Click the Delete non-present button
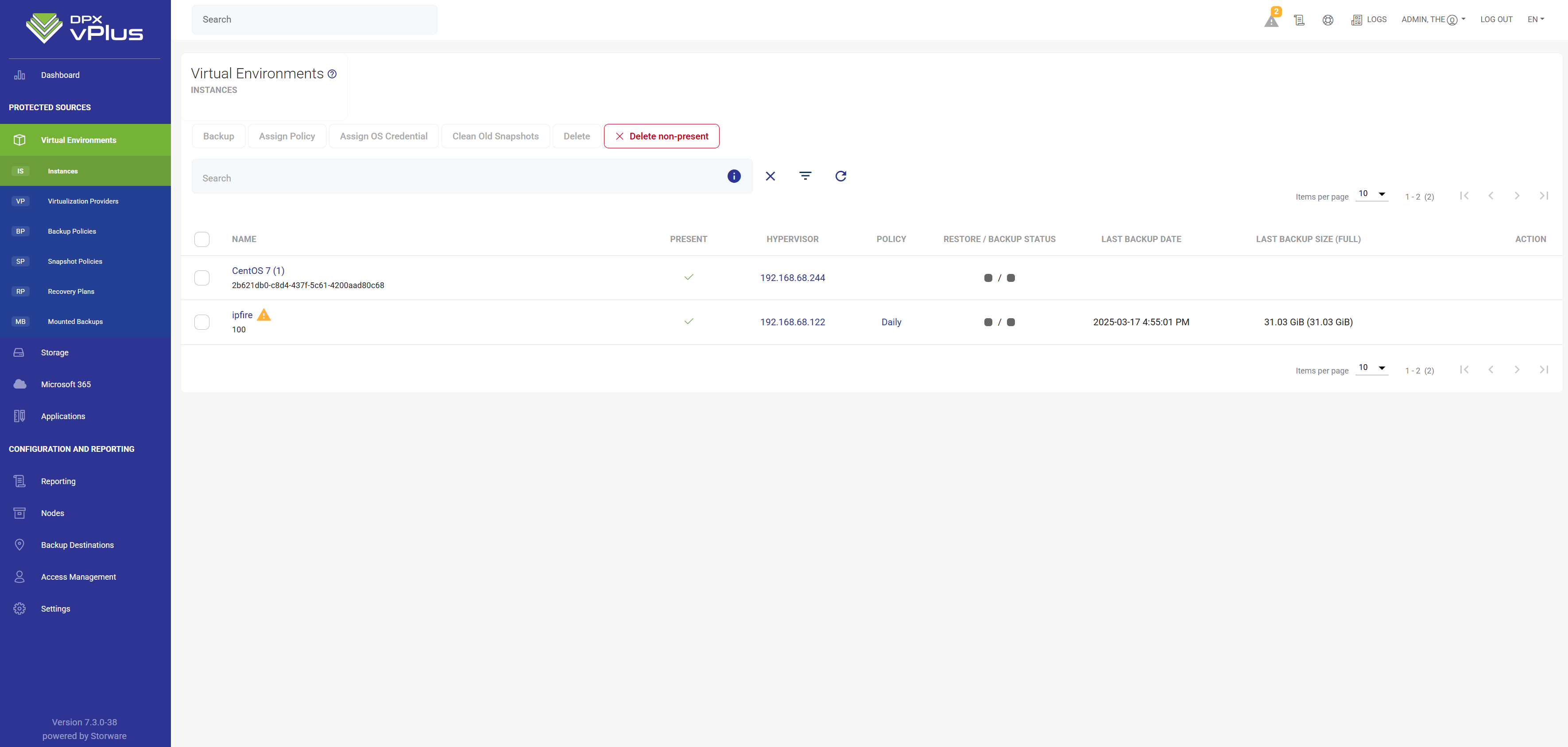 pyautogui.click(x=661, y=136)
